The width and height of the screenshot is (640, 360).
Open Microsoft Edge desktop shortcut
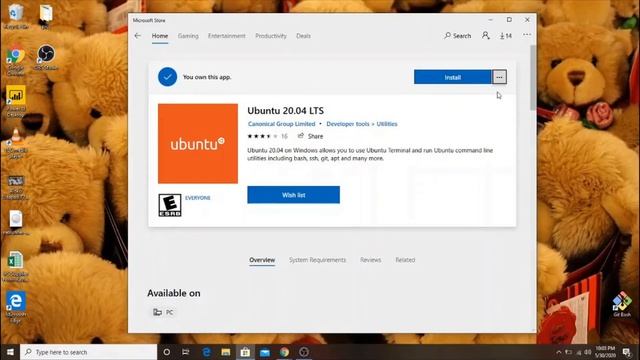coord(16,307)
